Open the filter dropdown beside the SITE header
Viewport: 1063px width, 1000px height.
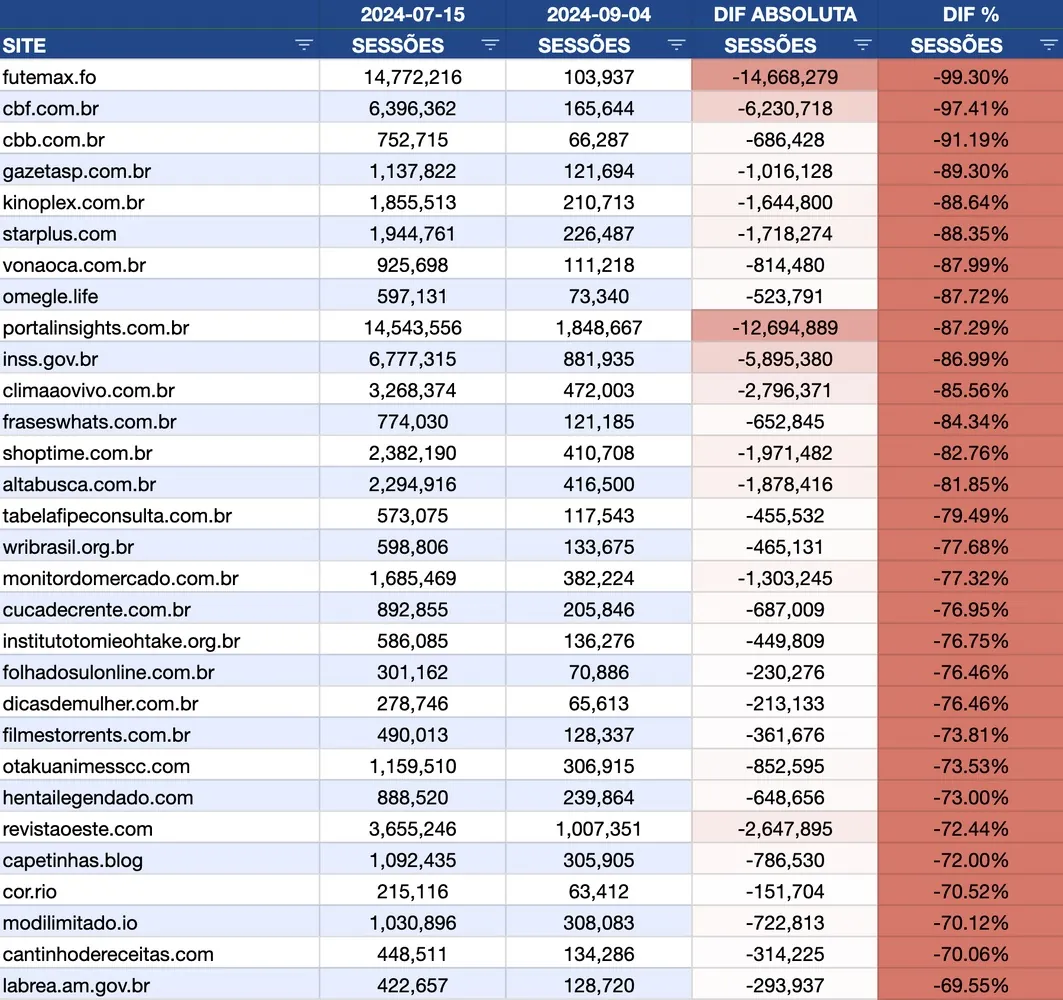click(x=303, y=45)
